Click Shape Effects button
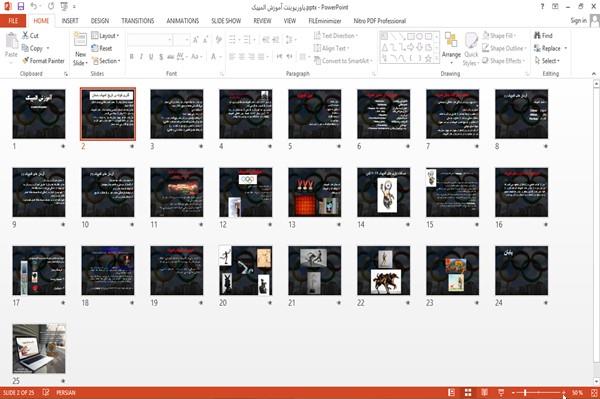600x399 pixels. [x=503, y=61]
